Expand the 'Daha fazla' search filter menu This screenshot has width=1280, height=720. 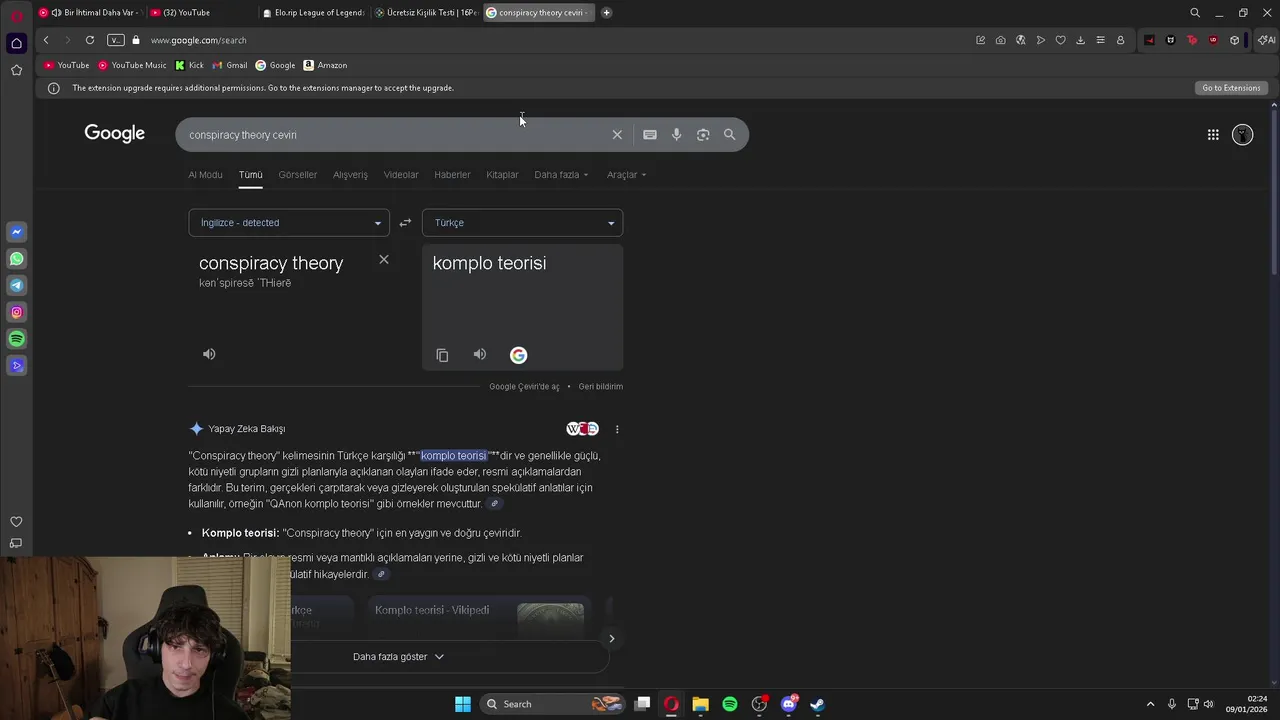pos(561,175)
